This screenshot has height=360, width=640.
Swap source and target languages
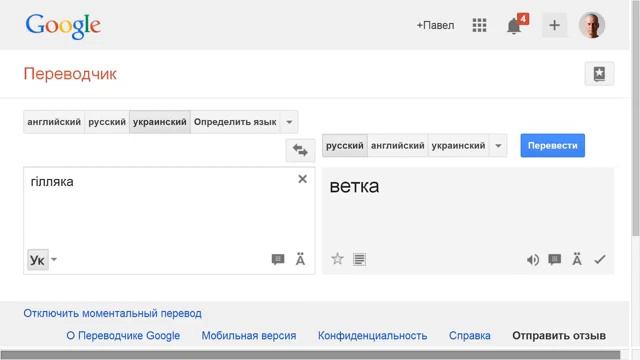[300, 150]
